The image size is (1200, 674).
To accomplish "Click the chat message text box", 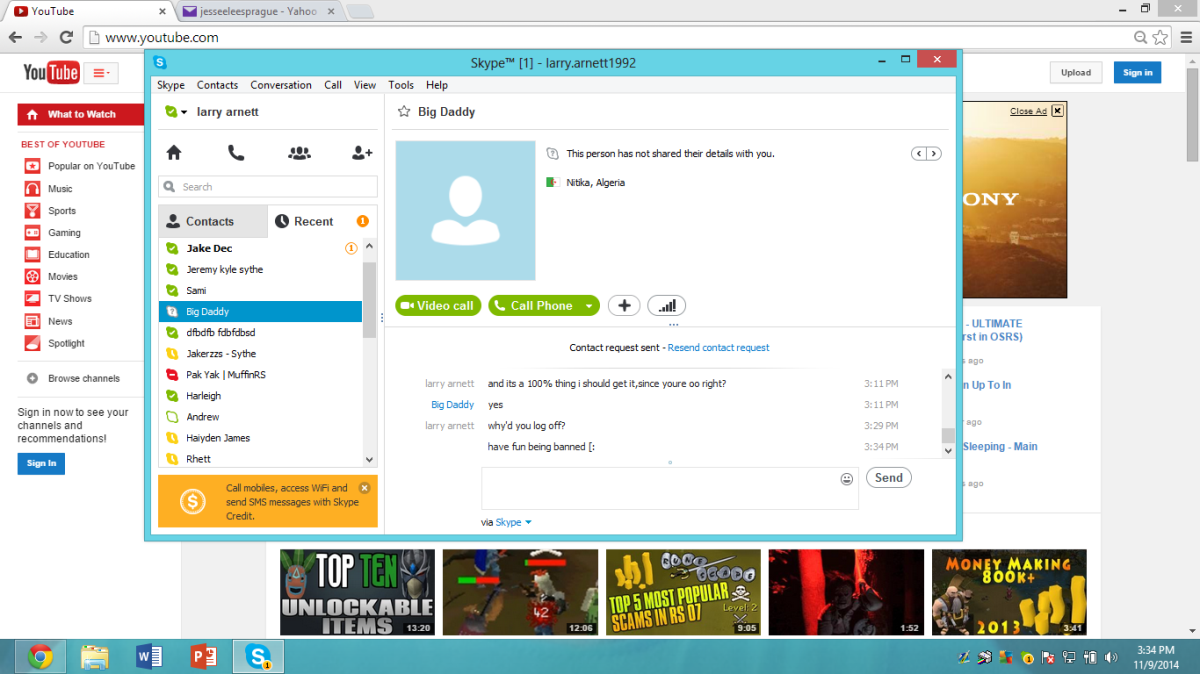I will click(x=669, y=488).
